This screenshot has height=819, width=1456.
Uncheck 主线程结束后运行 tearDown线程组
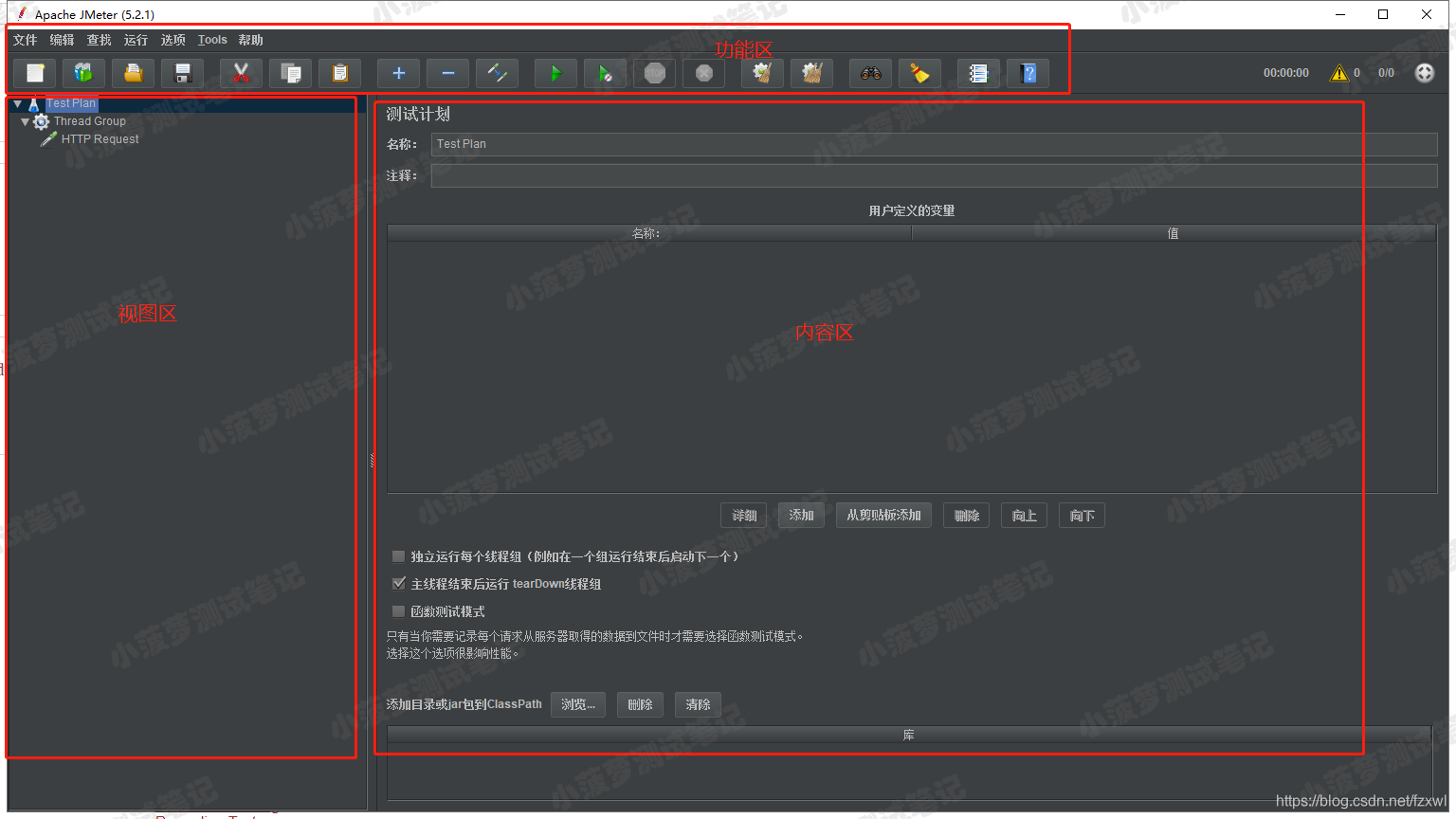pyautogui.click(x=399, y=584)
